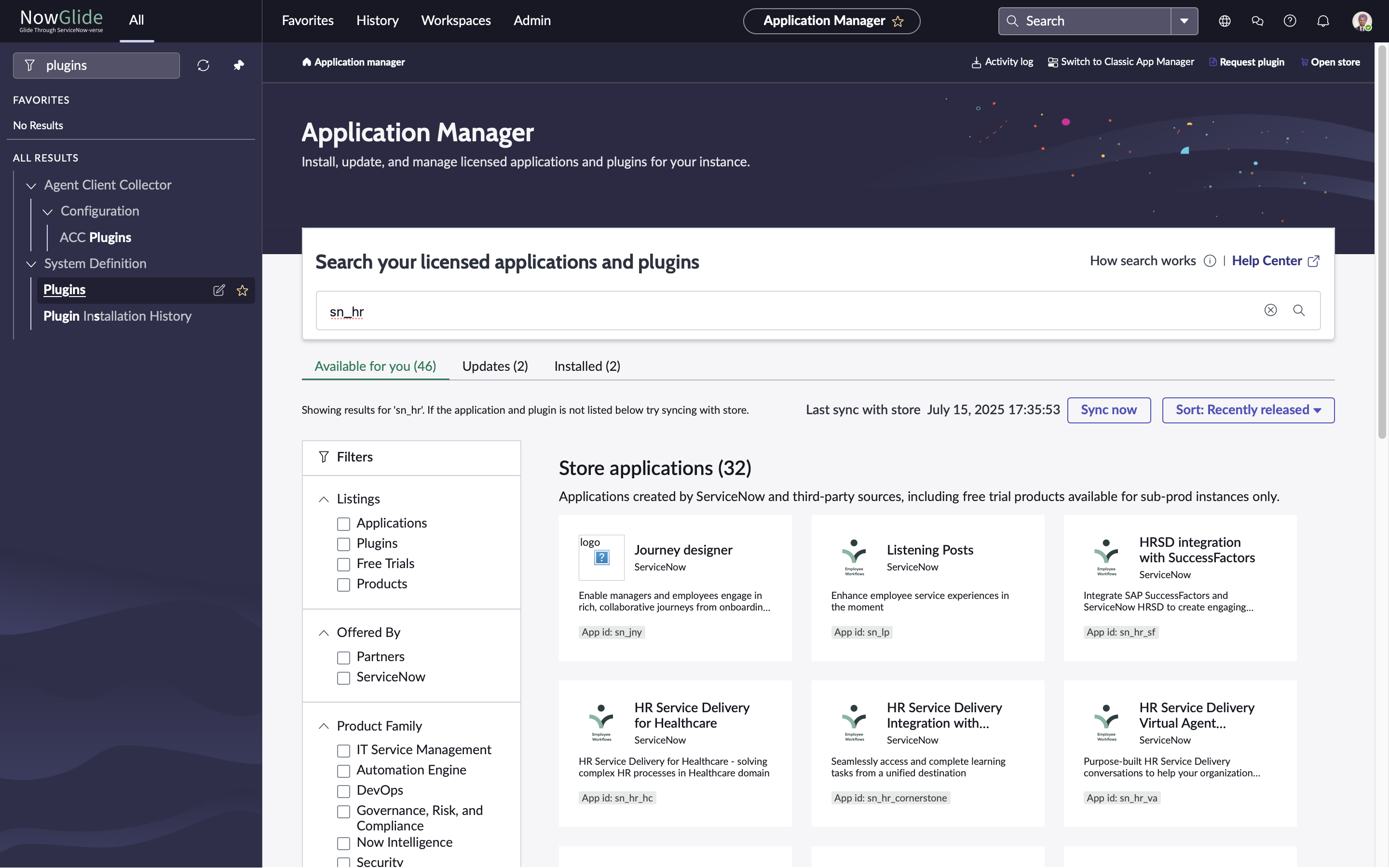The width and height of the screenshot is (1389, 868).
Task: Check Governance, Risk, and Compliance filter
Action: coord(343,811)
